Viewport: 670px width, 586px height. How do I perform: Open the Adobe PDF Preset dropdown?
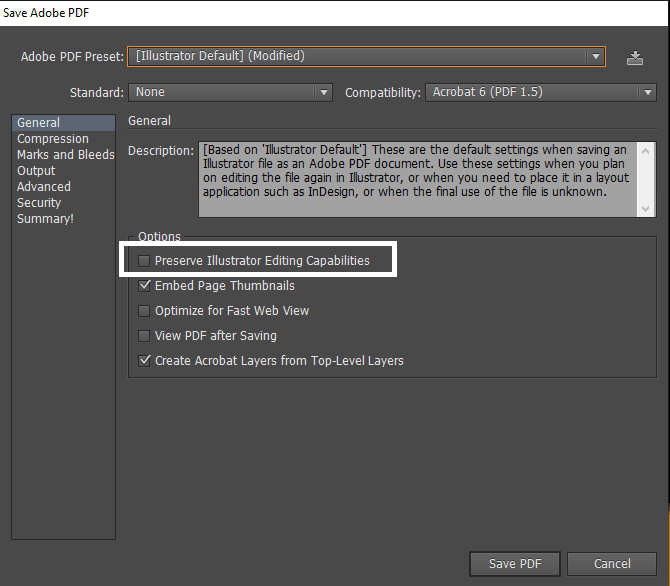click(366, 56)
